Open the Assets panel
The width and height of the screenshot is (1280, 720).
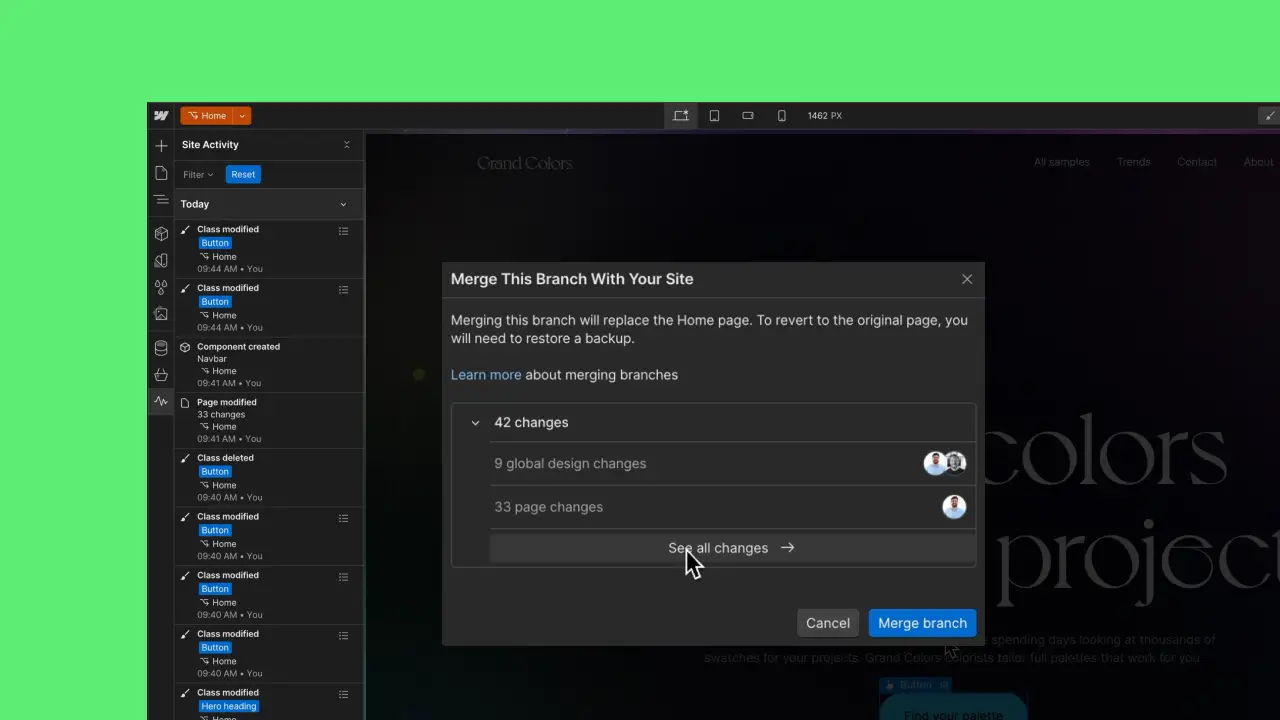click(160, 313)
